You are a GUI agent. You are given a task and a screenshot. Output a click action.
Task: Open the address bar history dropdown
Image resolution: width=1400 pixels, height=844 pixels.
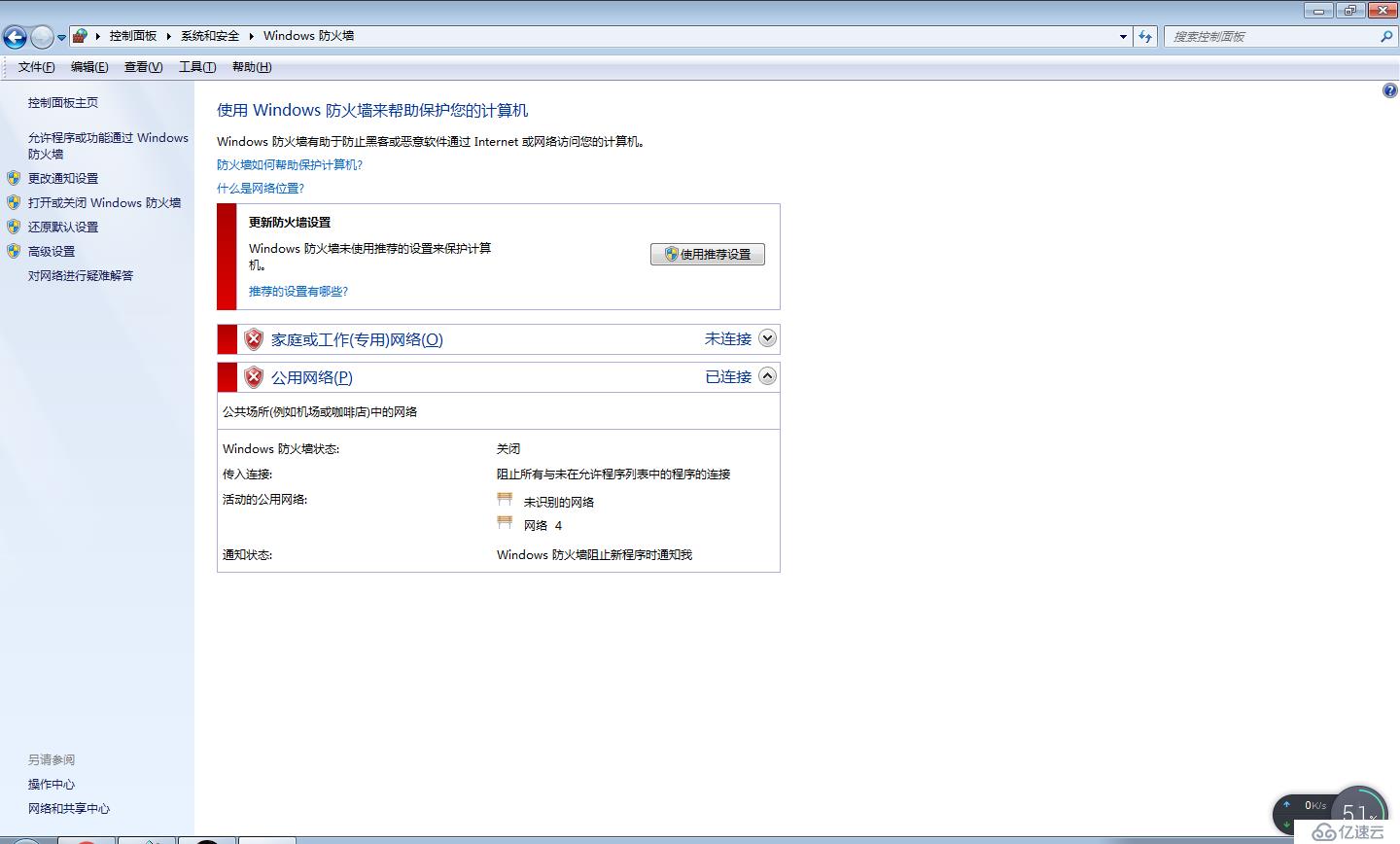pos(1124,37)
